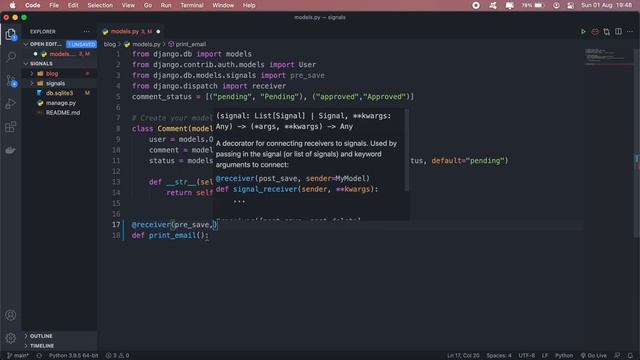
Task: Expand the Outline section
Action: 41,336
